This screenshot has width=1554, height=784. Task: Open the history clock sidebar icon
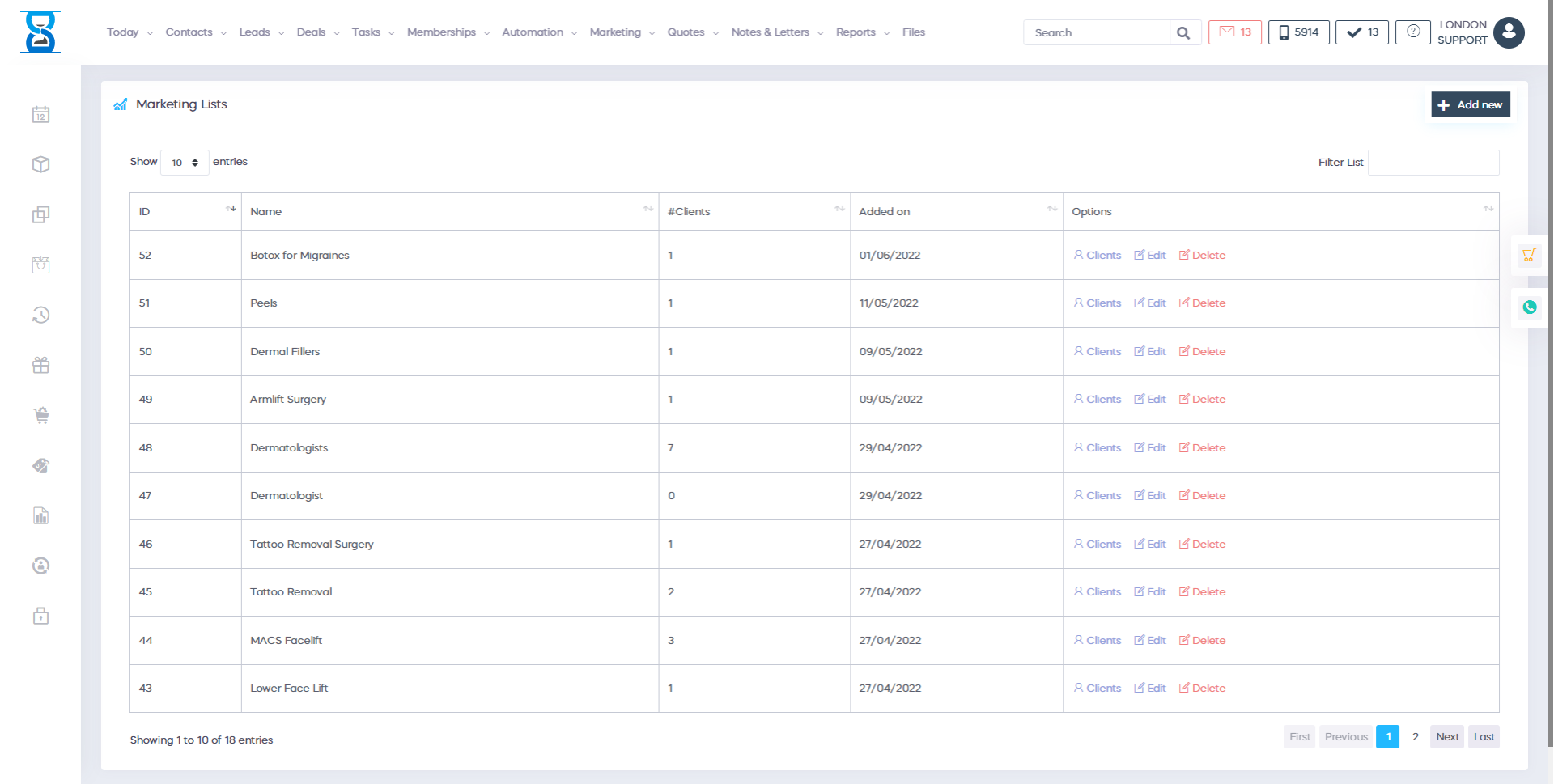point(40,315)
